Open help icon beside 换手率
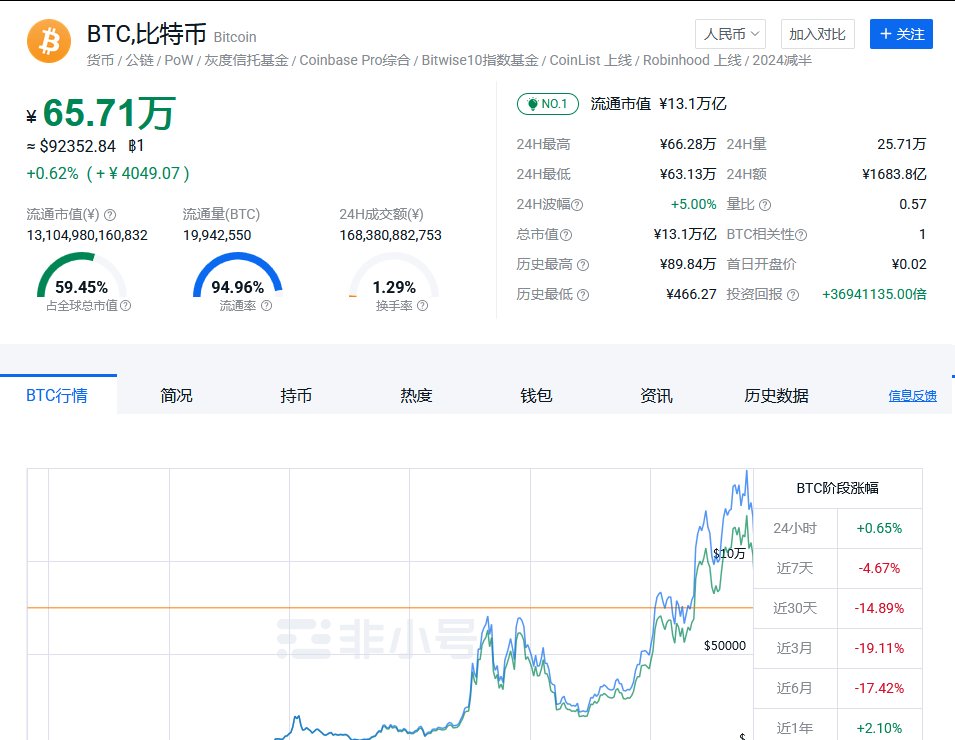Screen dimensions: 955x740 pyautogui.click(x=422, y=306)
